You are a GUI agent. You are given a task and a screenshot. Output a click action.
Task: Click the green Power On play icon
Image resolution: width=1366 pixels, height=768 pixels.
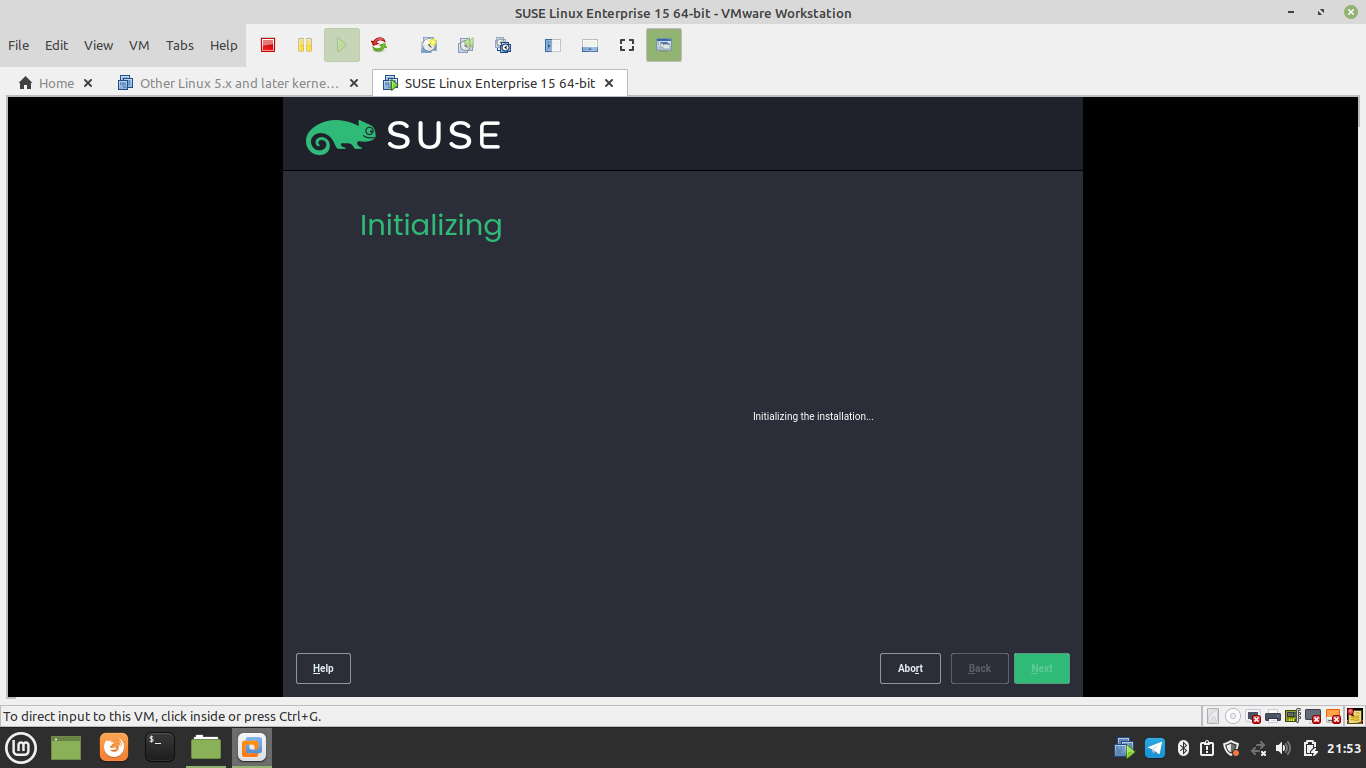342,45
